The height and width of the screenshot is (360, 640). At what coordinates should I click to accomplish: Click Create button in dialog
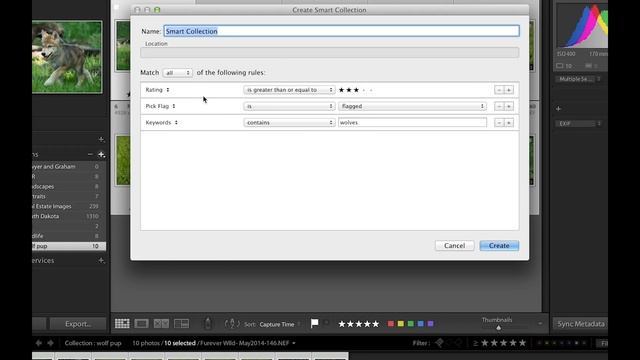pos(499,245)
